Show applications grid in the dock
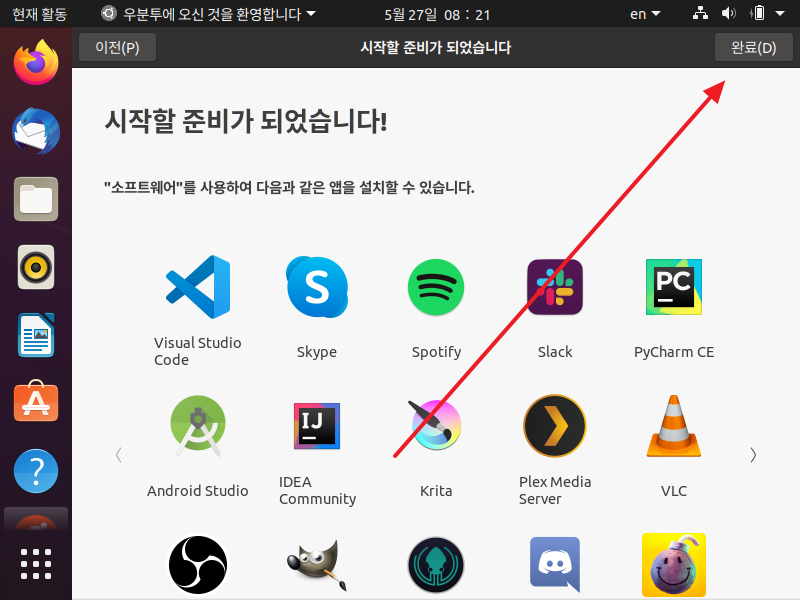This screenshot has width=800, height=600. [36, 564]
